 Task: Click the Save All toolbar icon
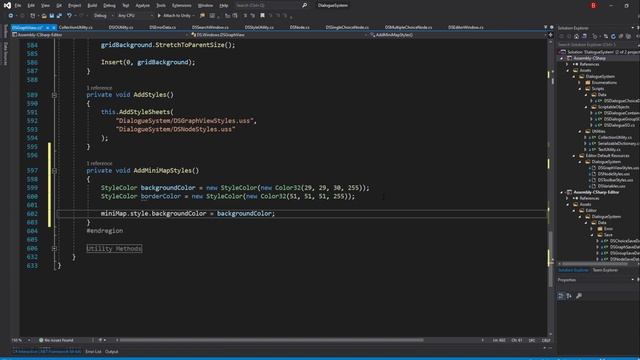coord(59,16)
